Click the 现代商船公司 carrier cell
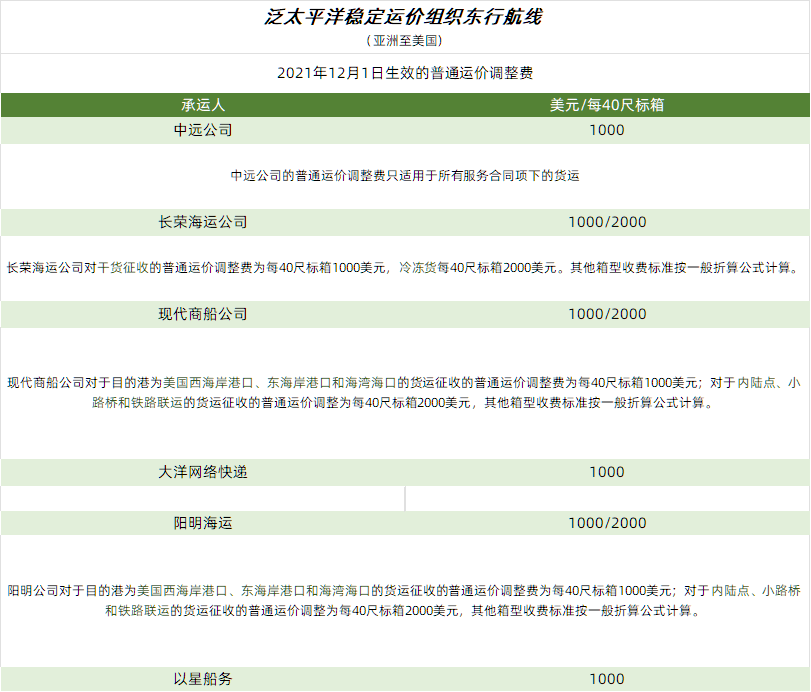This screenshot has width=811, height=692. coord(203,314)
